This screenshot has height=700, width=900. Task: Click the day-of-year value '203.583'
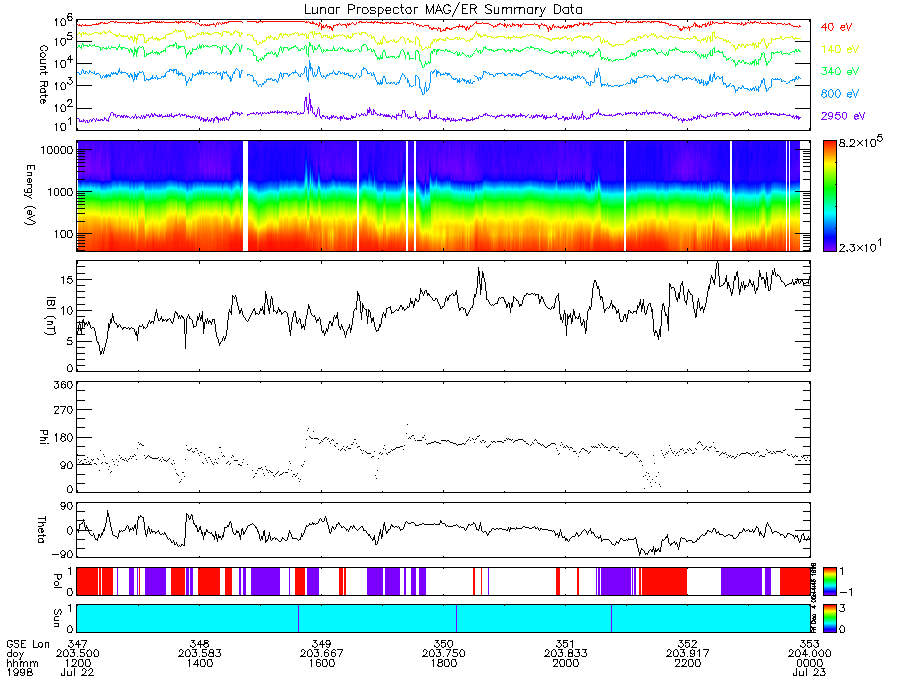tap(199, 654)
